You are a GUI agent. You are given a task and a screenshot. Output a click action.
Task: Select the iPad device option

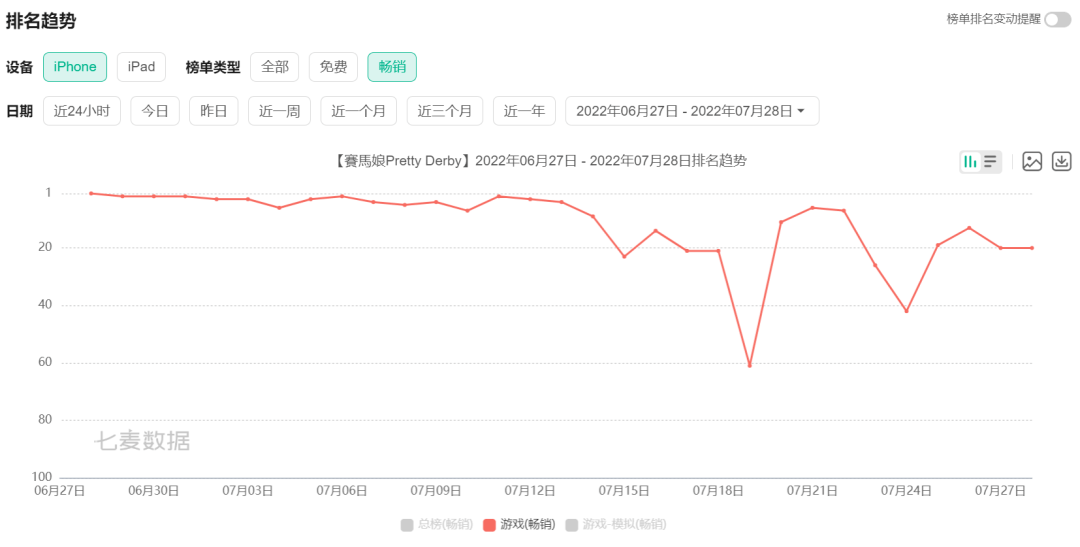point(141,67)
